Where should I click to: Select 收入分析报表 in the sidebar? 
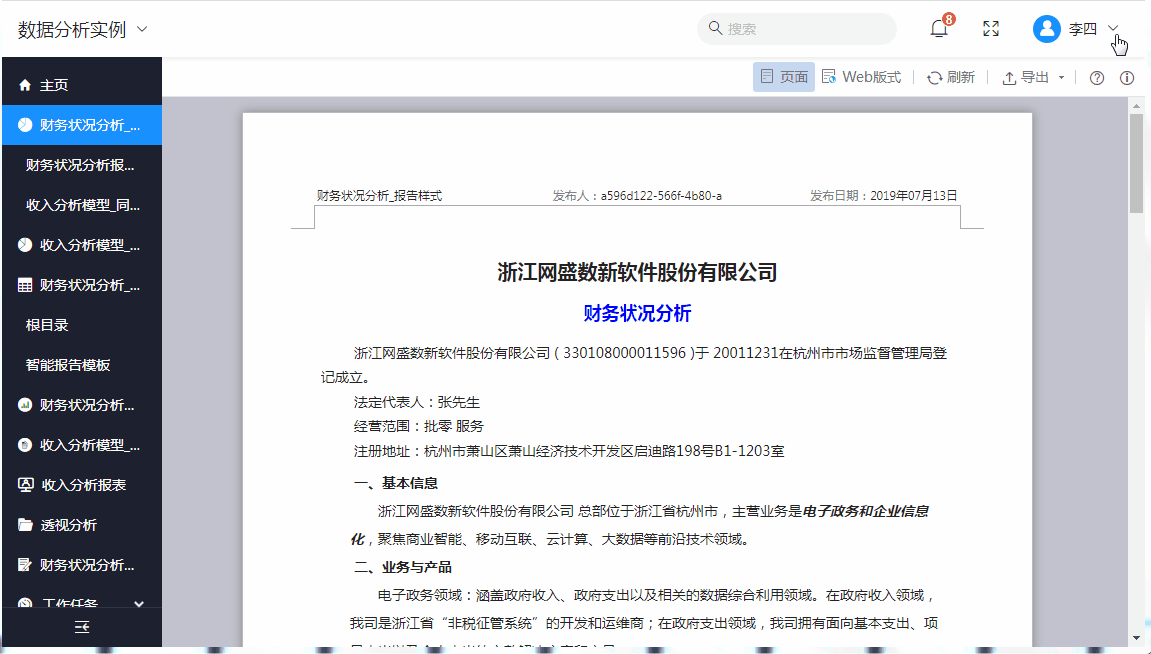tap(83, 485)
